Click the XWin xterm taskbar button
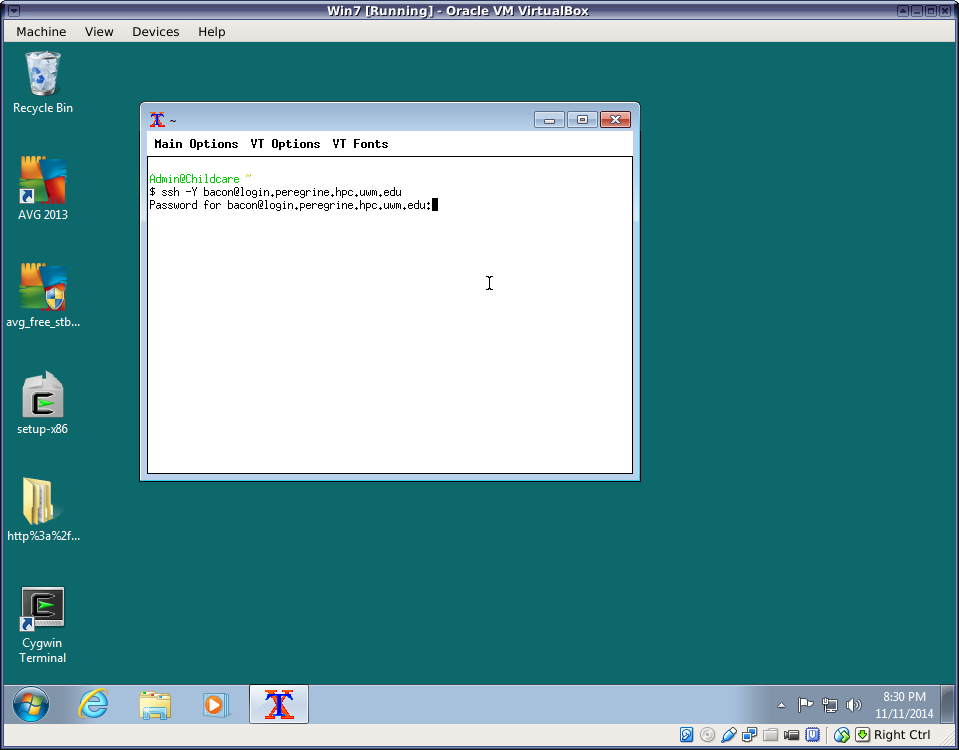959x750 pixels. (x=279, y=704)
